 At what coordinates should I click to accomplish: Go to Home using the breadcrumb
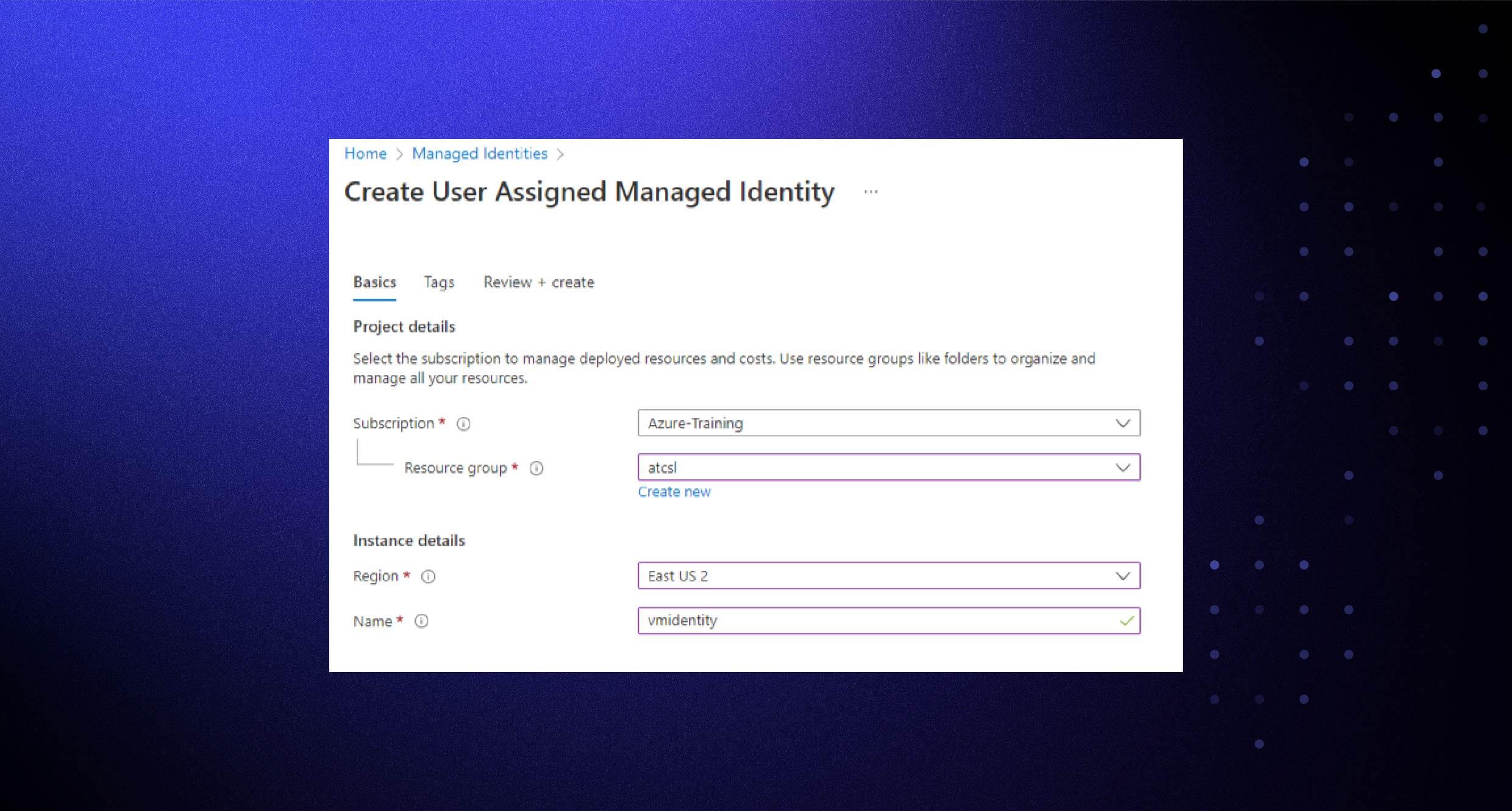(x=365, y=154)
